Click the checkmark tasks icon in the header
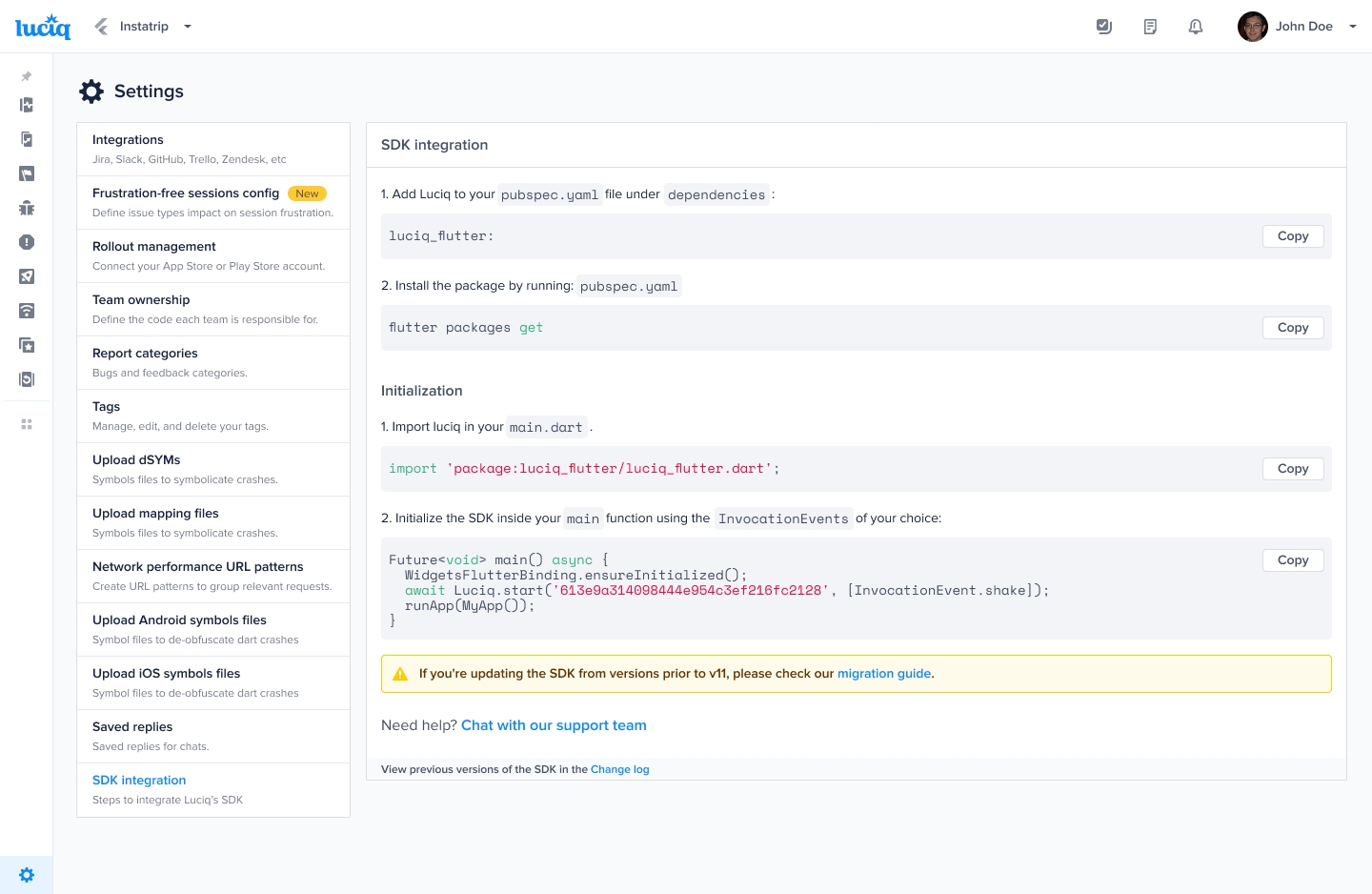 click(x=1104, y=27)
